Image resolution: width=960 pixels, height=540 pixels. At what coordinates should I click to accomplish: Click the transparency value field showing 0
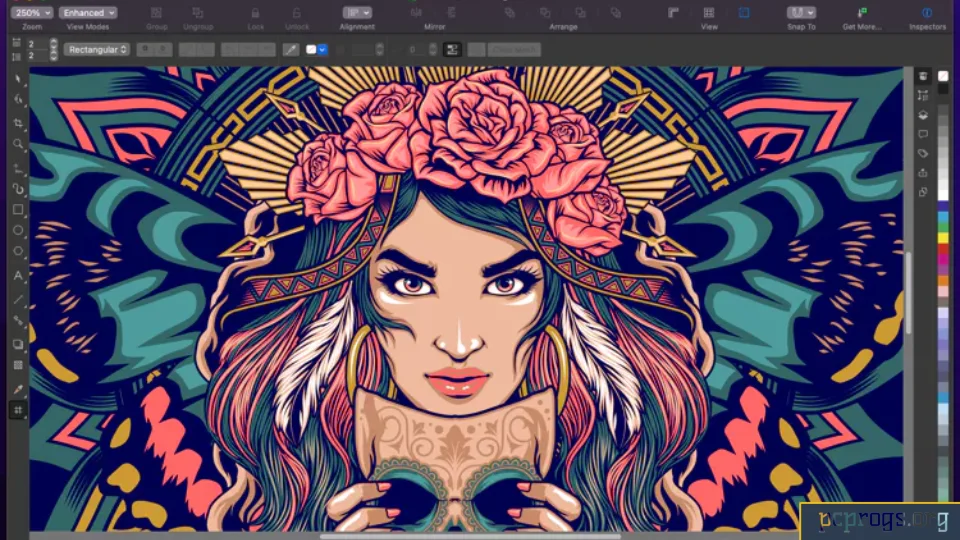pos(414,50)
